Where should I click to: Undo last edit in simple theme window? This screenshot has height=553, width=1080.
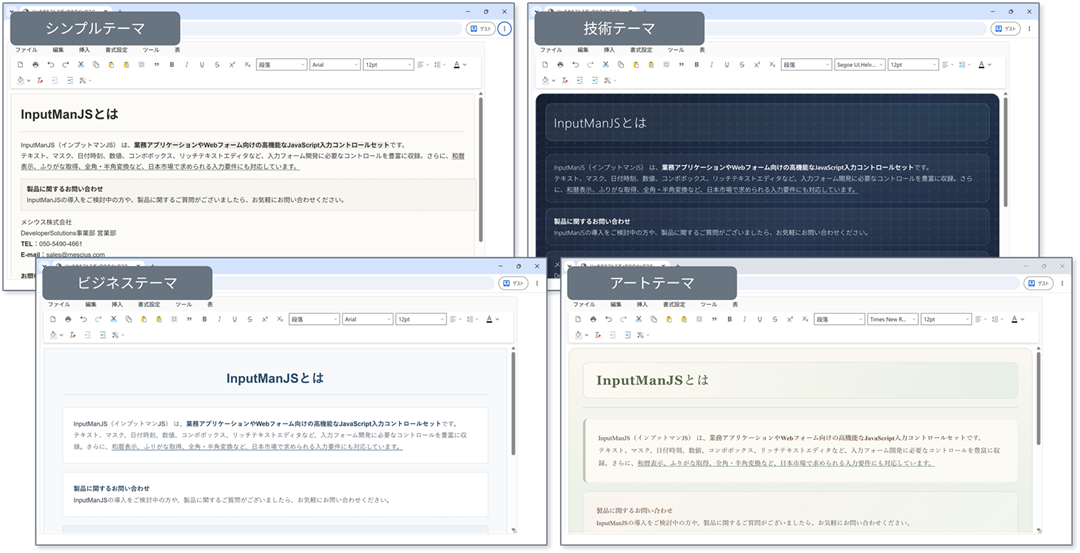(50, 65)
